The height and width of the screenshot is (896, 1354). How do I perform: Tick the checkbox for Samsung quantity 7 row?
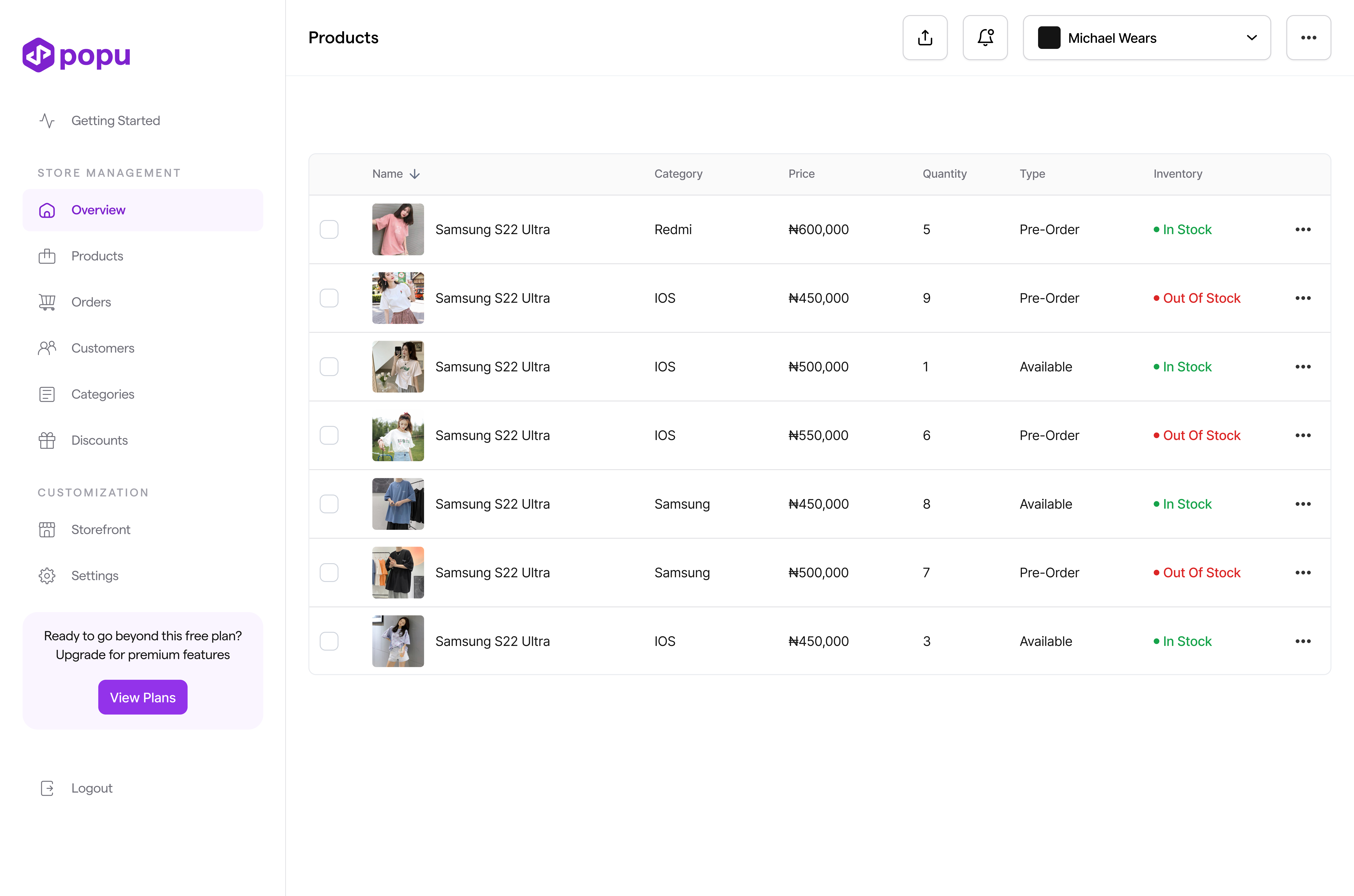[329, 573]
